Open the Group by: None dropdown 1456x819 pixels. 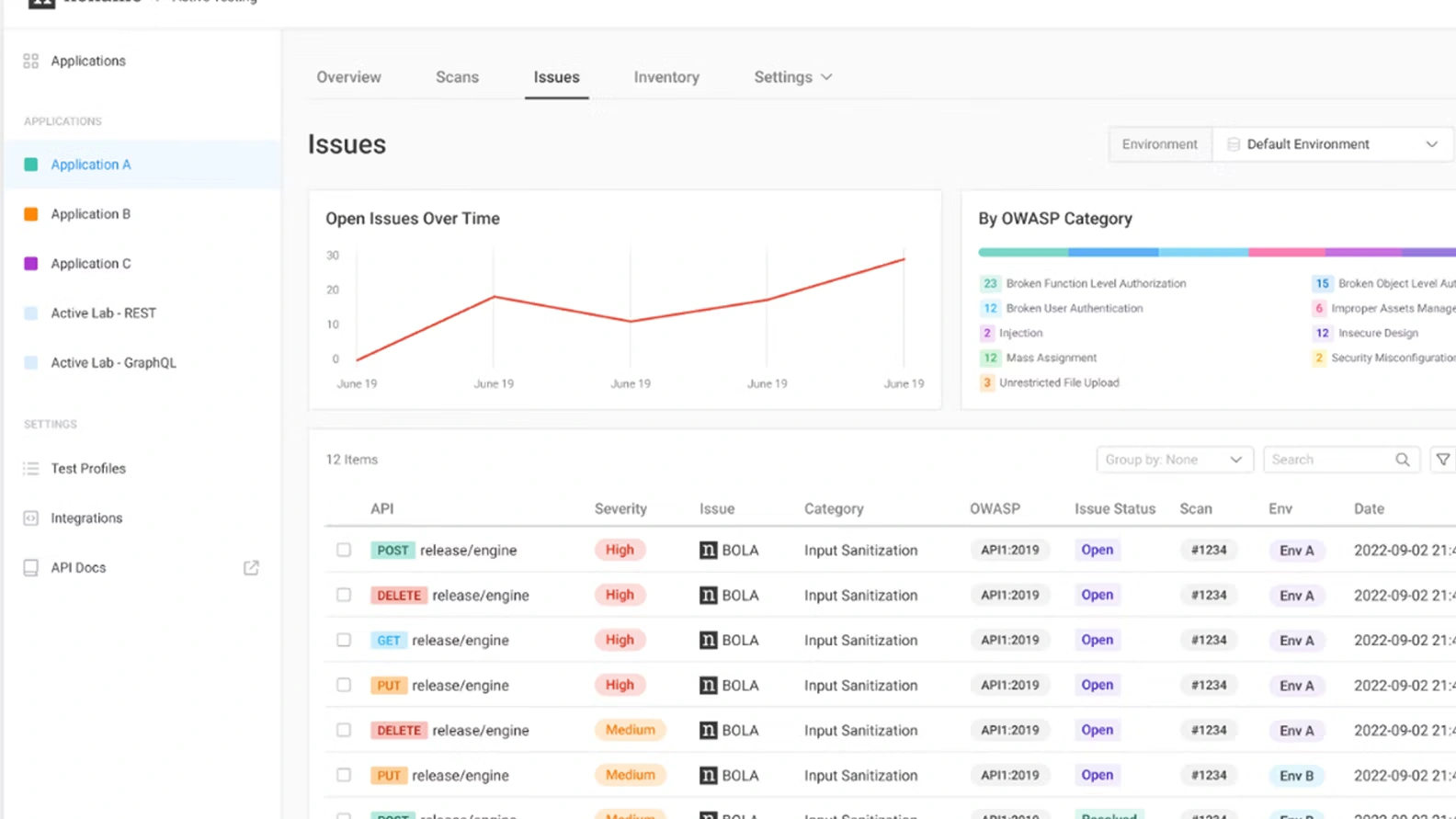pos(1174,460)
